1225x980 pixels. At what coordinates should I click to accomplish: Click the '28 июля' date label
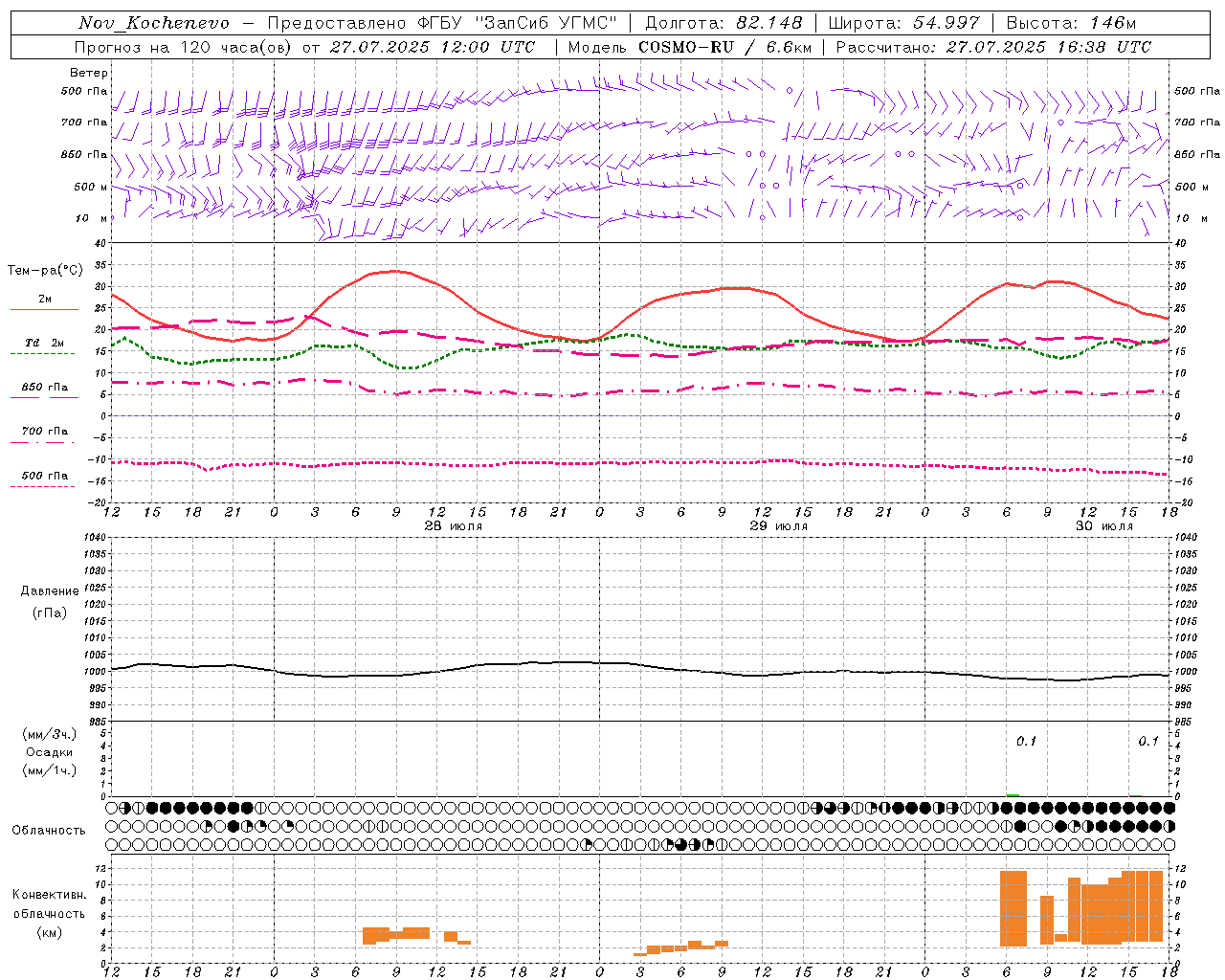tap(454, 526)
